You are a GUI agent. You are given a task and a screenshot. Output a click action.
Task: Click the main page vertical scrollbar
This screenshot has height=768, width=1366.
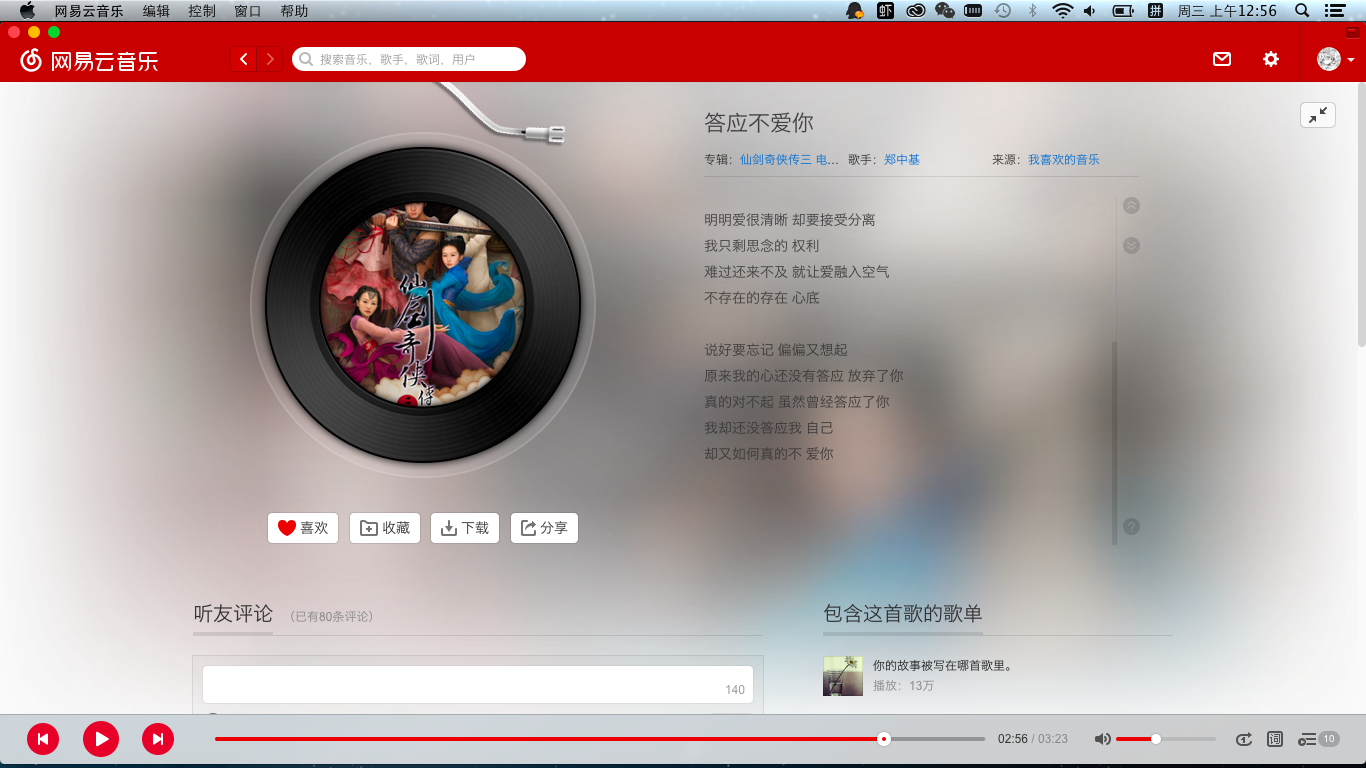tap(1361, 215)
